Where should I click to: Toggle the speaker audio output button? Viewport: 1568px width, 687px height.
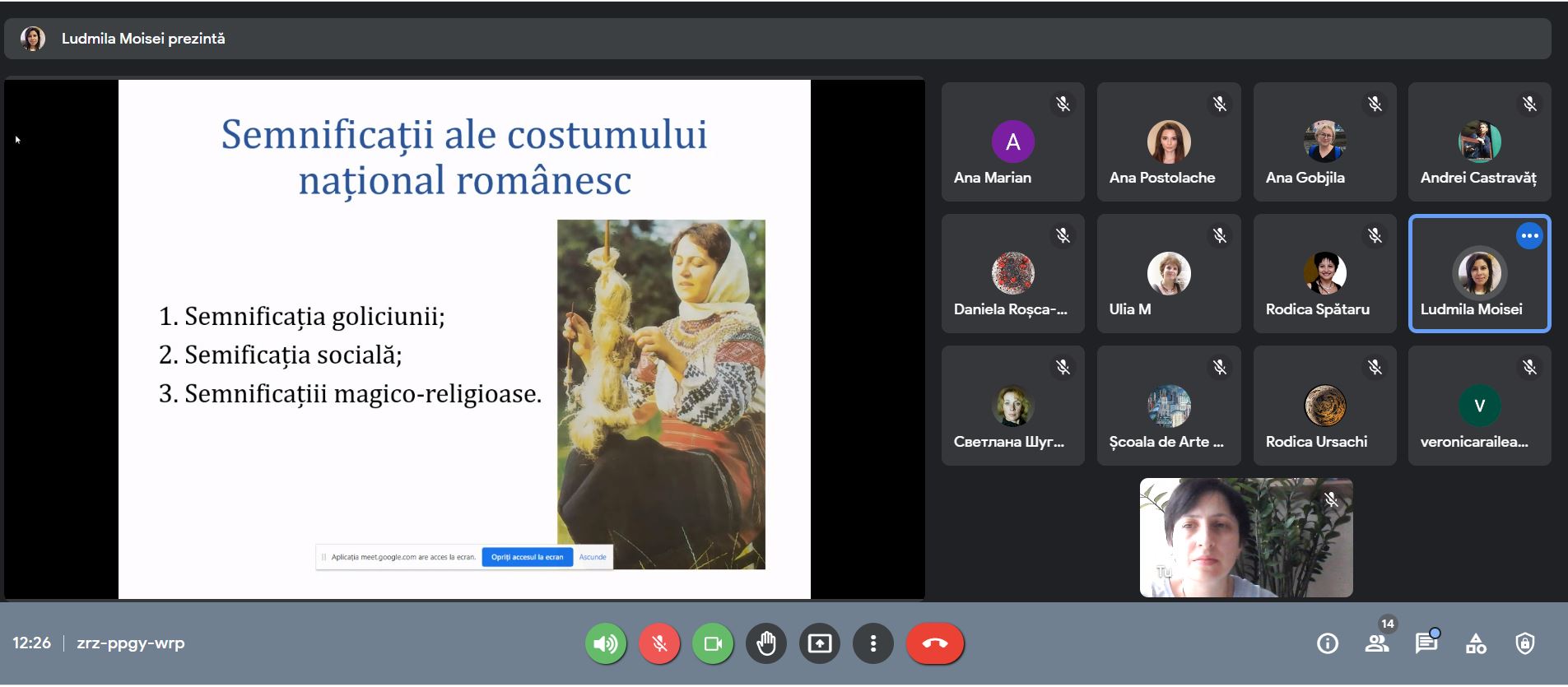(606, 643)
